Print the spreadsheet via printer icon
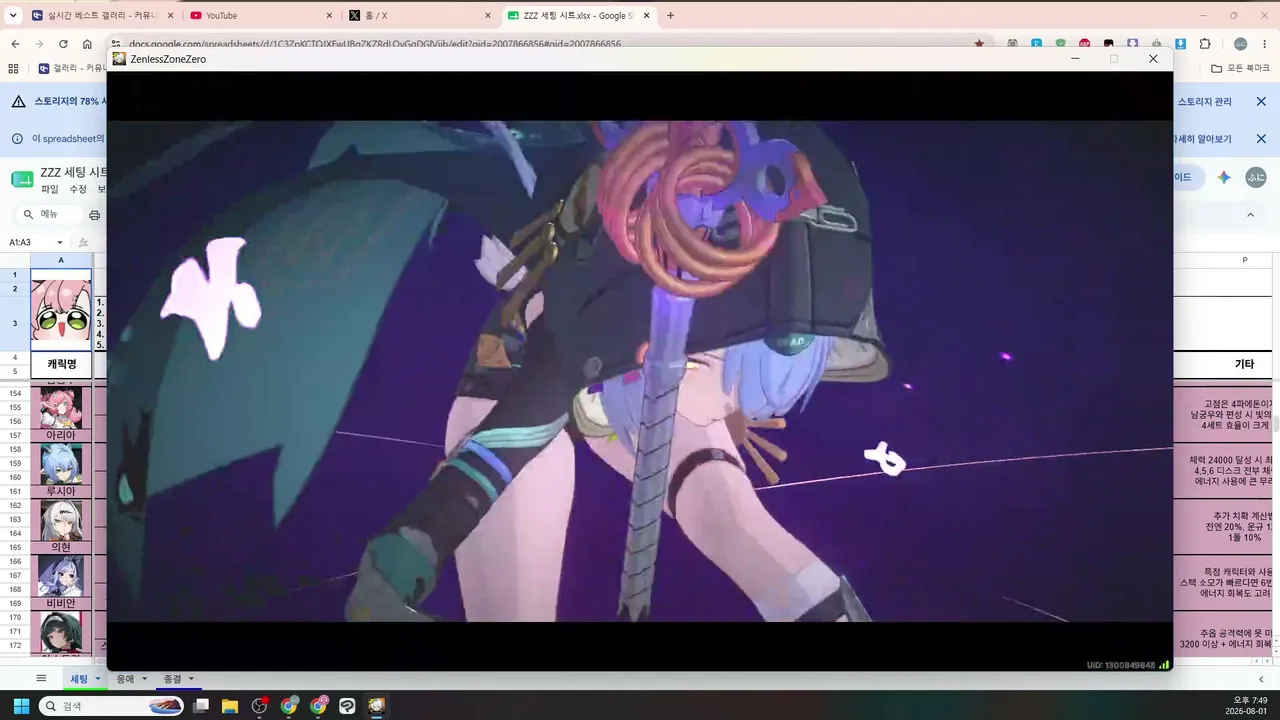 (x=95, y=215)
